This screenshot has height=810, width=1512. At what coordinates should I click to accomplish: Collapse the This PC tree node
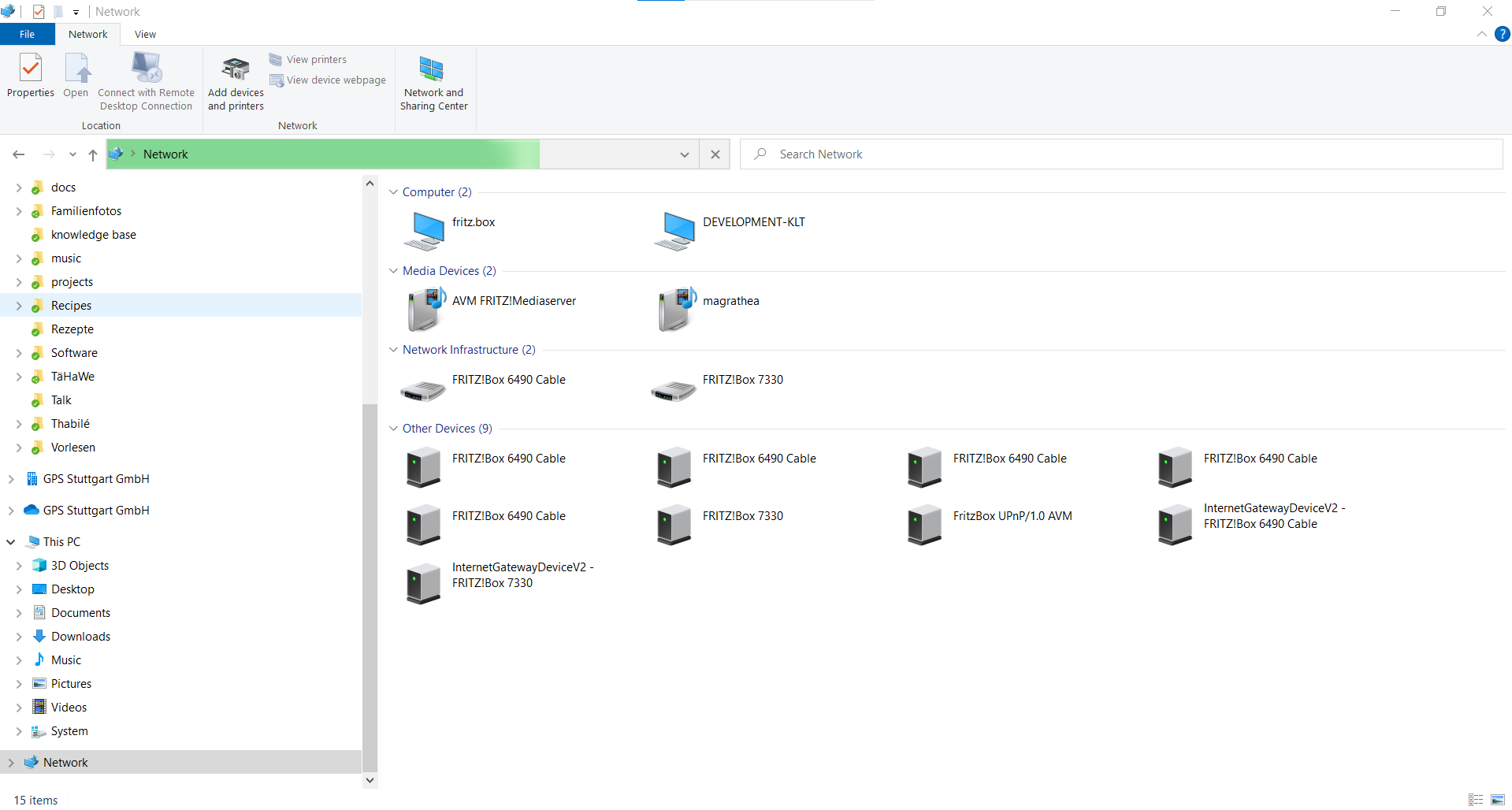coord(11,542)
